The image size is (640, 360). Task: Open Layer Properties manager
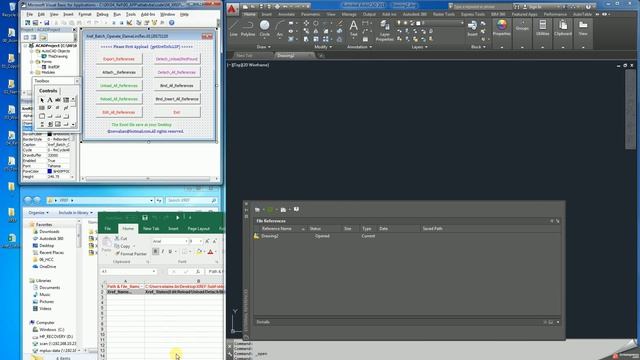click(x=384, y=30)
